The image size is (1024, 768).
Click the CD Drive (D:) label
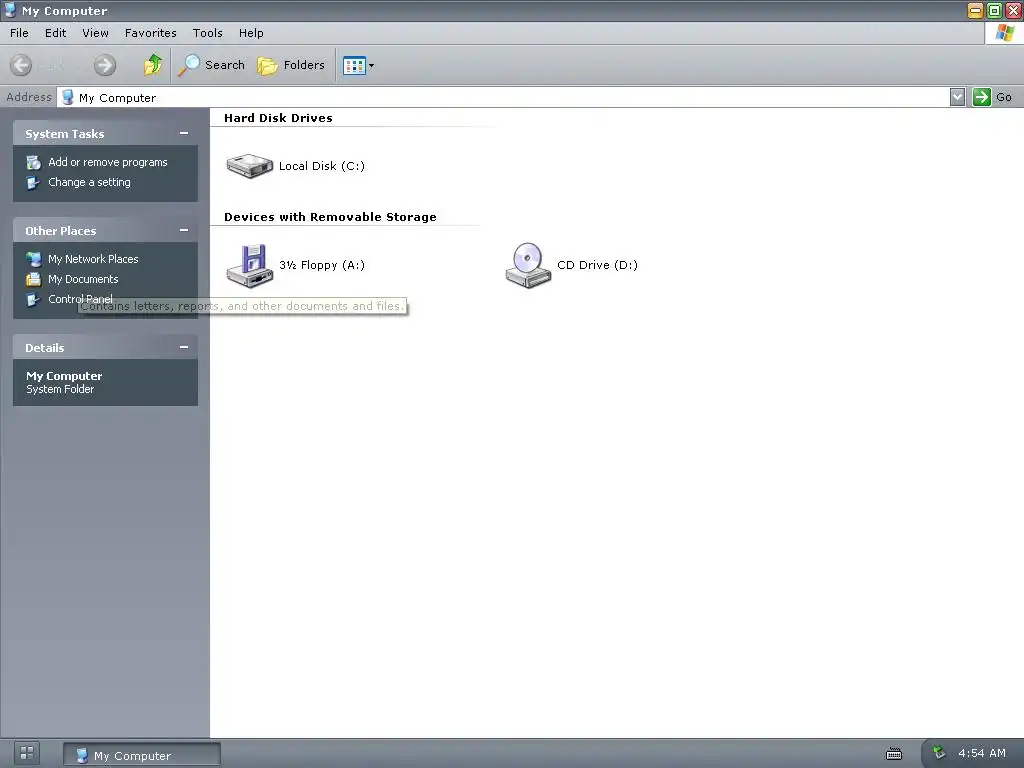coord(598,265)
